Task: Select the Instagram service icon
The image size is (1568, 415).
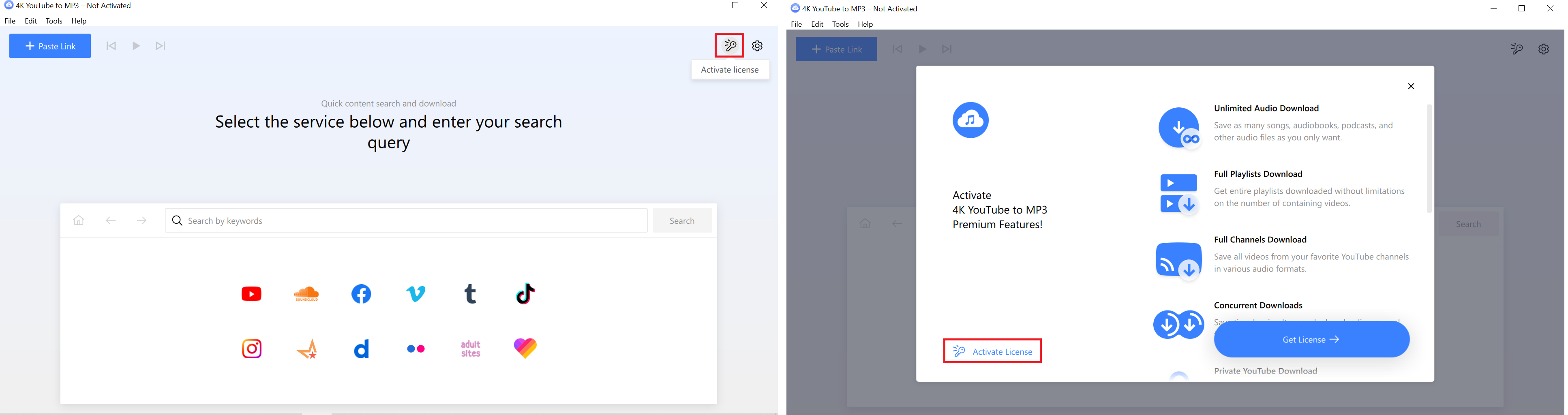Action: 252,349
